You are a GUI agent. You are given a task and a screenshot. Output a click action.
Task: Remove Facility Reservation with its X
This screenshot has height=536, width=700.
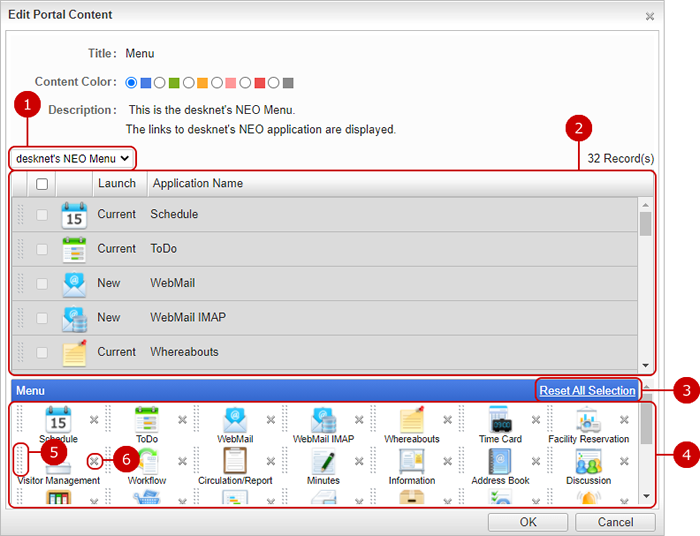(x=624, y=420)
